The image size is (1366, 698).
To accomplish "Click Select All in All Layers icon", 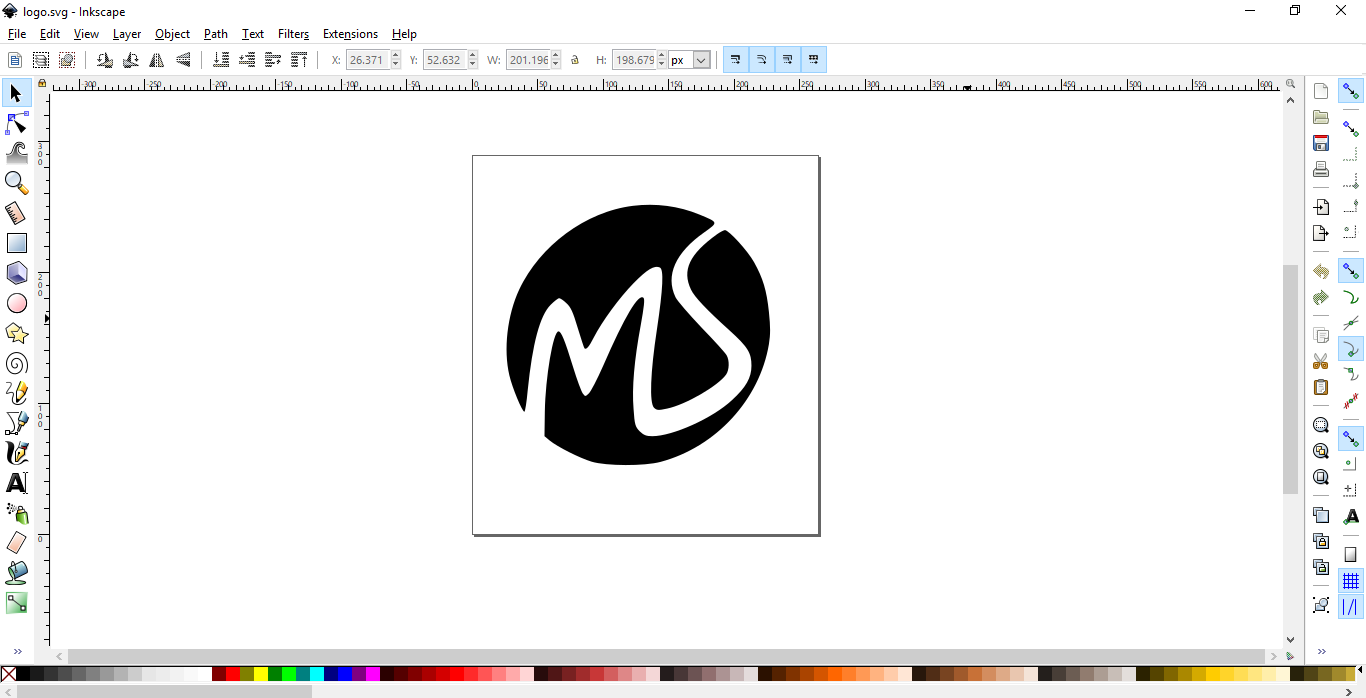I will [x=41, y=60].
